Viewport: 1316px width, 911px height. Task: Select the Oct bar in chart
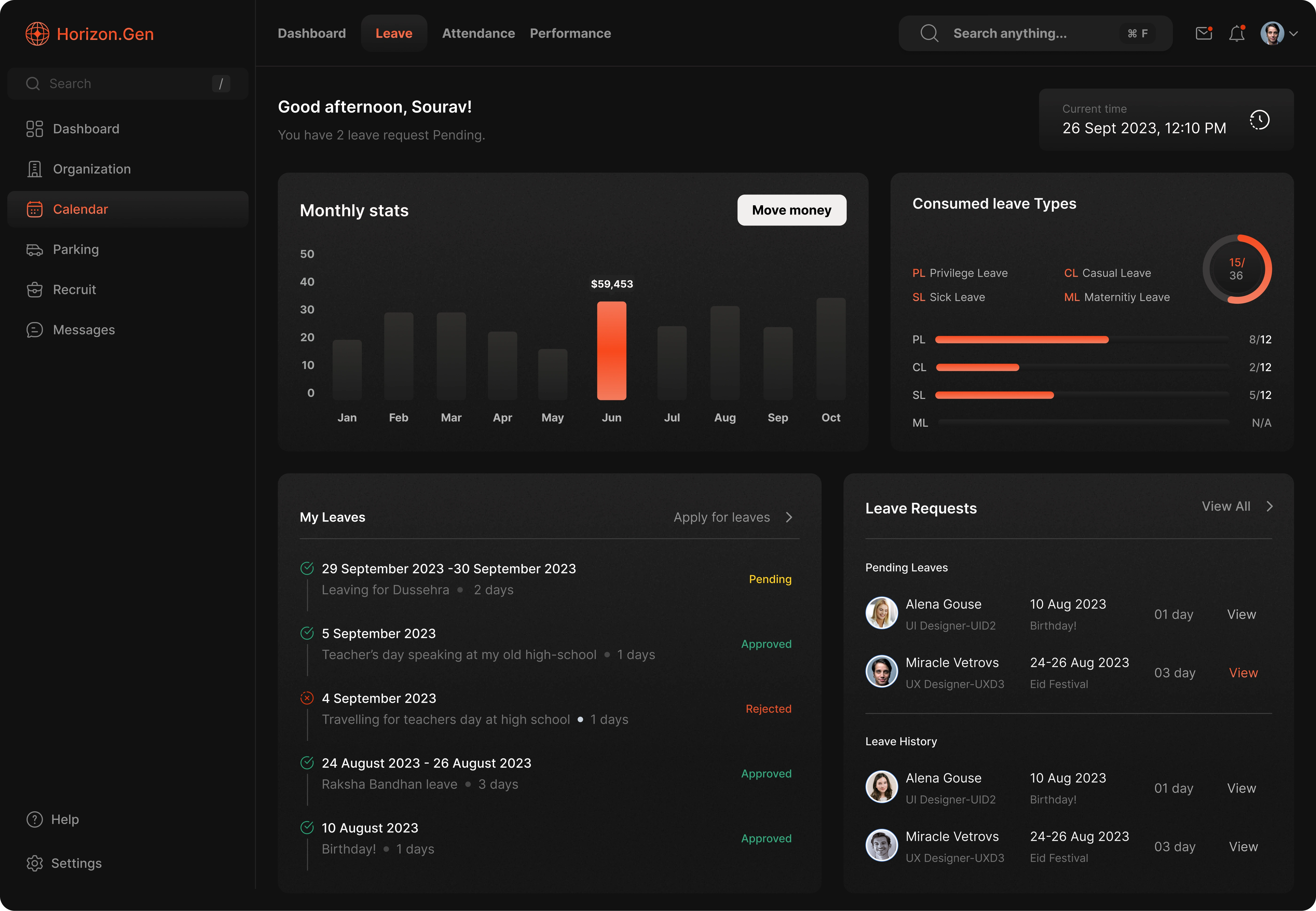coord(831,349)
